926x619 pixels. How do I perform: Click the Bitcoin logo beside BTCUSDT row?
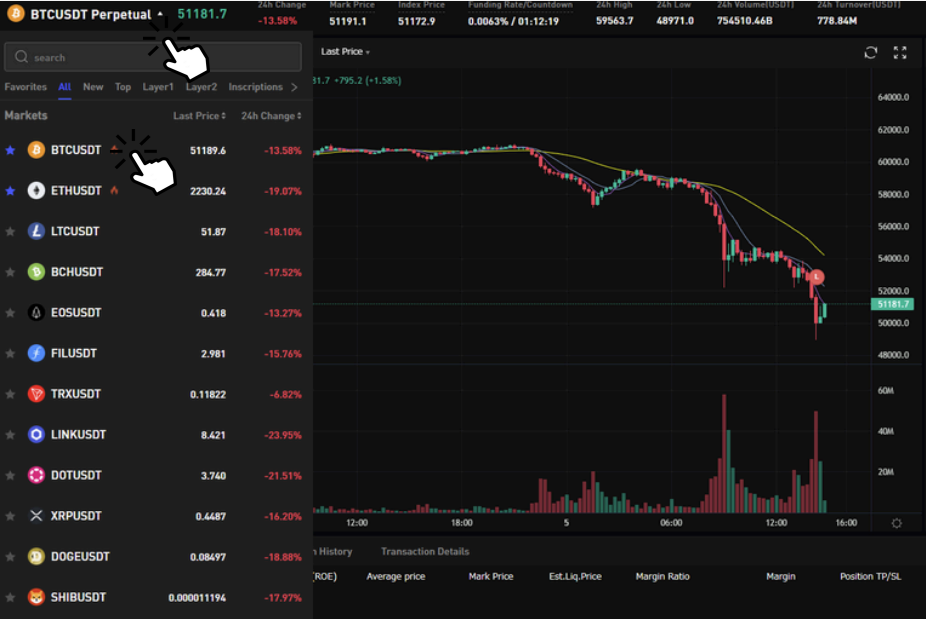(36, 150)
